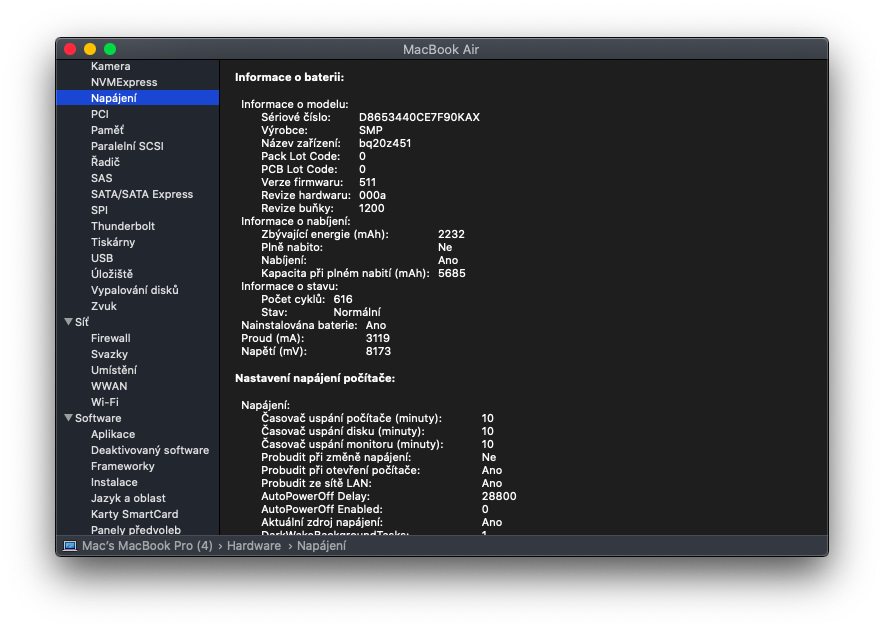
Task: Collapse the Software section disclosure triangle
Action: point(68,418)
